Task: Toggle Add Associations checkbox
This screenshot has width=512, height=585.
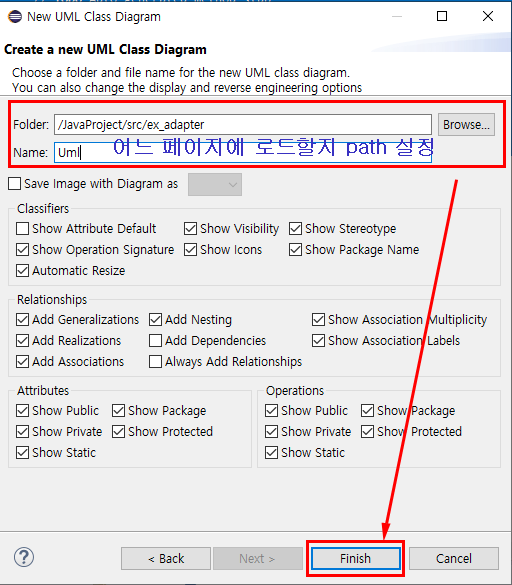Action: [x=22, y=362]
